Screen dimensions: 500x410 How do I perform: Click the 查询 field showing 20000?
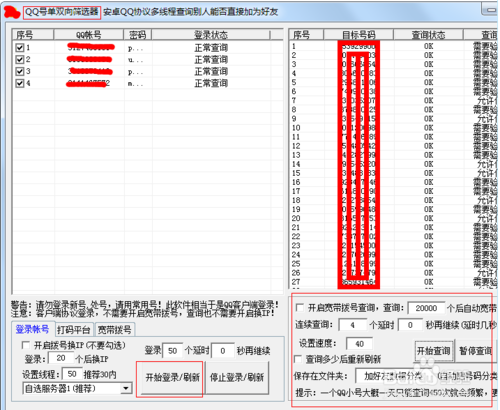pos(426,308)
